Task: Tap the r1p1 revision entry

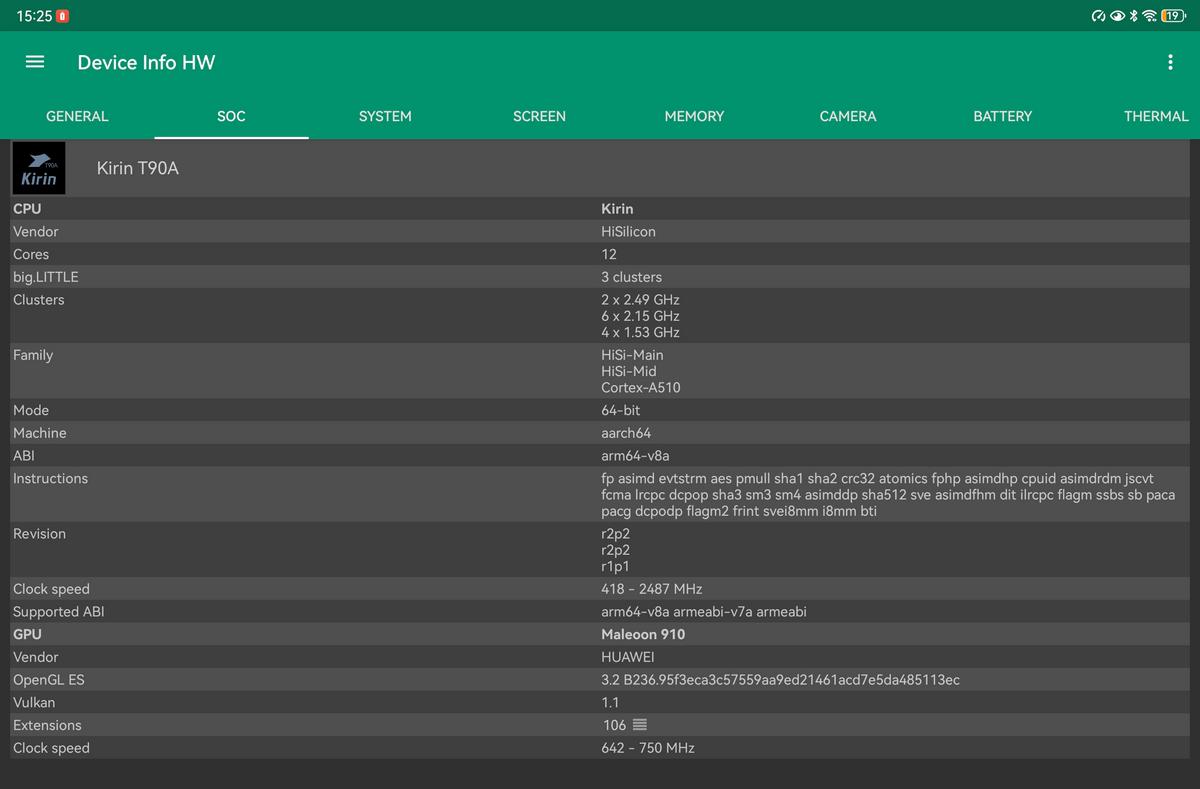Action: point(615,566)
